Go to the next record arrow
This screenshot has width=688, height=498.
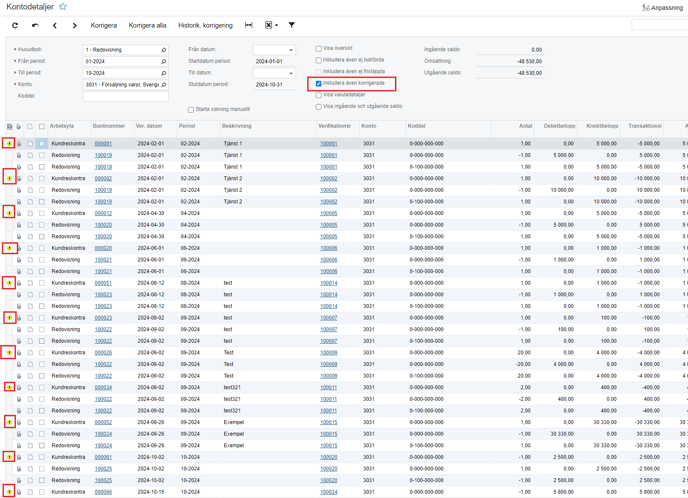tap(75, 25)
